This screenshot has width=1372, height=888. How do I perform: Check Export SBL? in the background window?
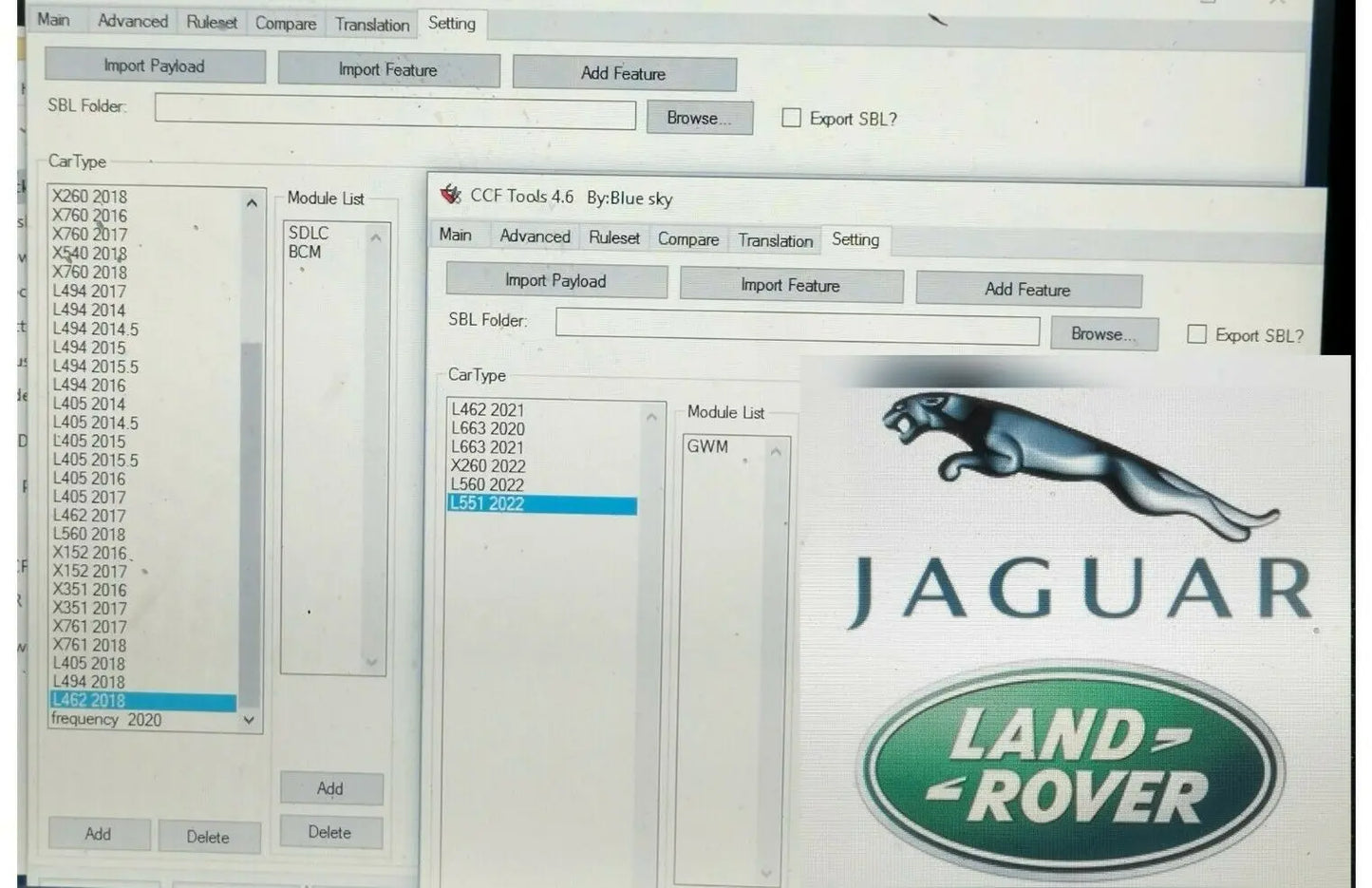[x=791, y=116]
